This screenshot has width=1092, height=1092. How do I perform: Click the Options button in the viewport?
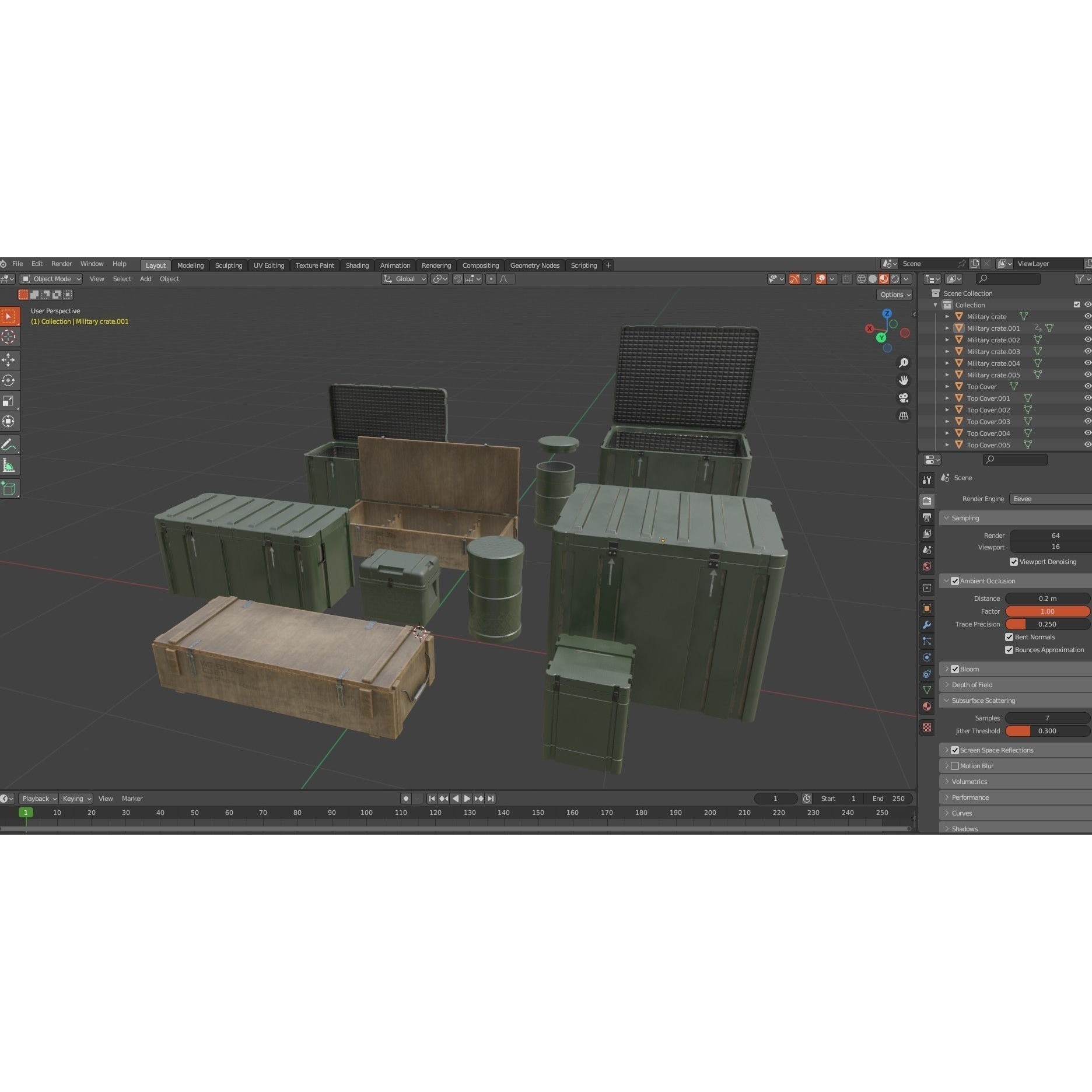click(894, 295)
